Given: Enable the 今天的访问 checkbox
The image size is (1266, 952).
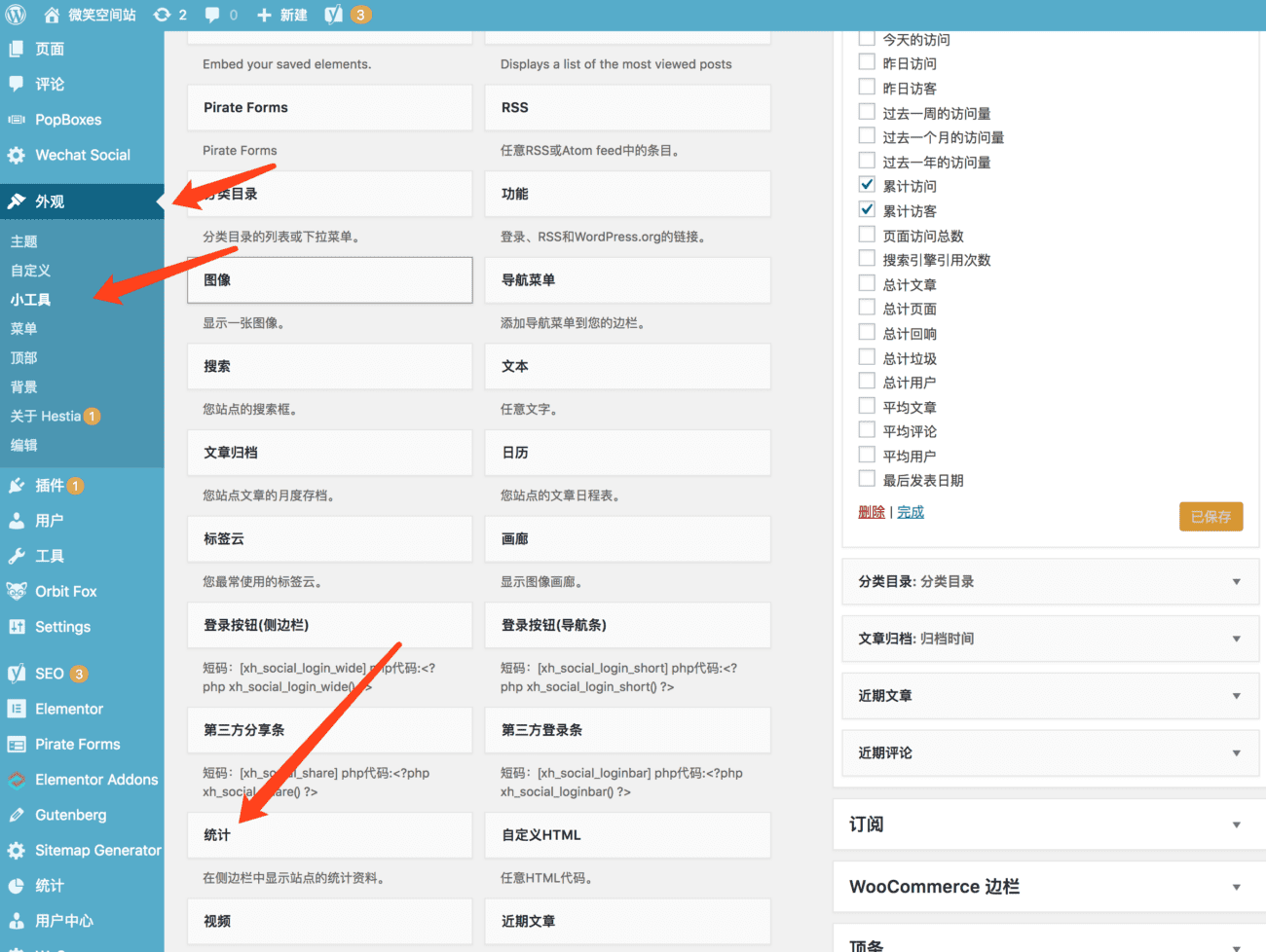Looking at the screenshot, I should (x=867, y=38).
